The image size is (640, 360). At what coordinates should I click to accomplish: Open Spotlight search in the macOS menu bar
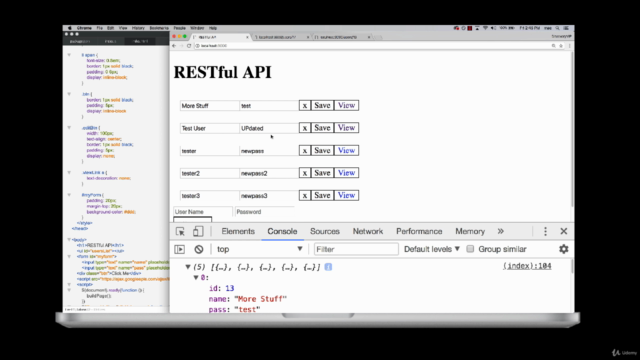[x=558, y=28]
